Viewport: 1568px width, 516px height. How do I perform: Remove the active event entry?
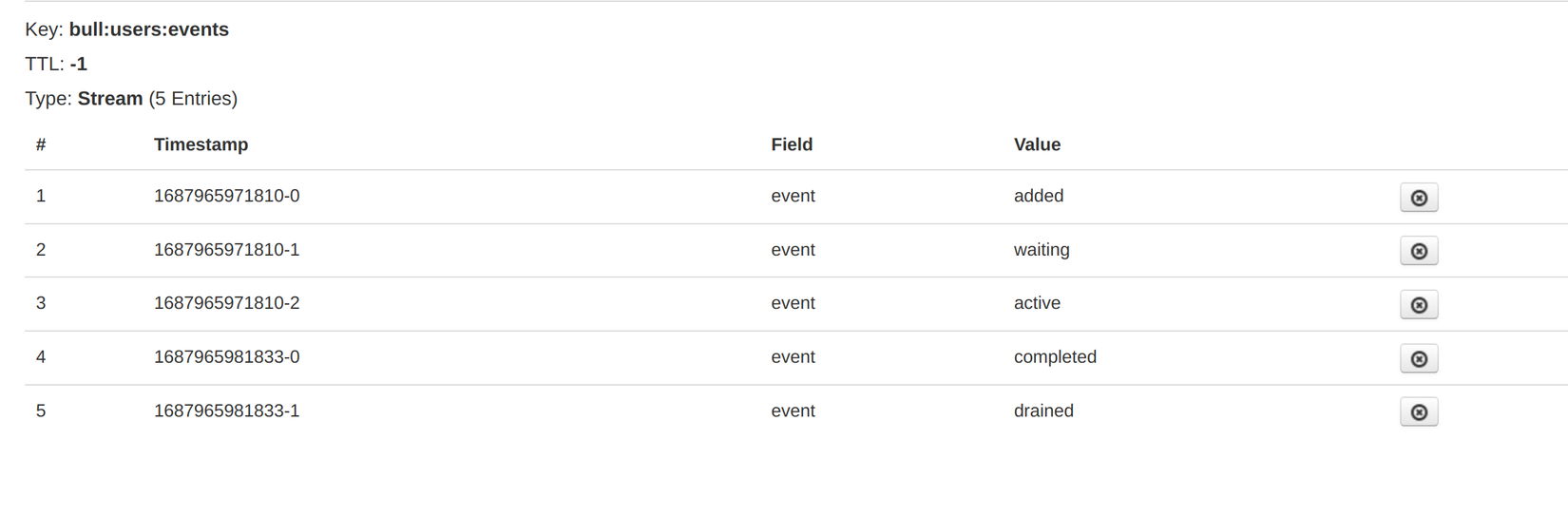(x=1418, y=305)
